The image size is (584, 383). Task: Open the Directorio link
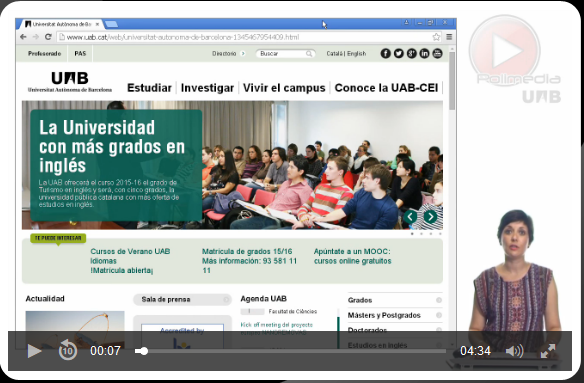click(224, 54)
